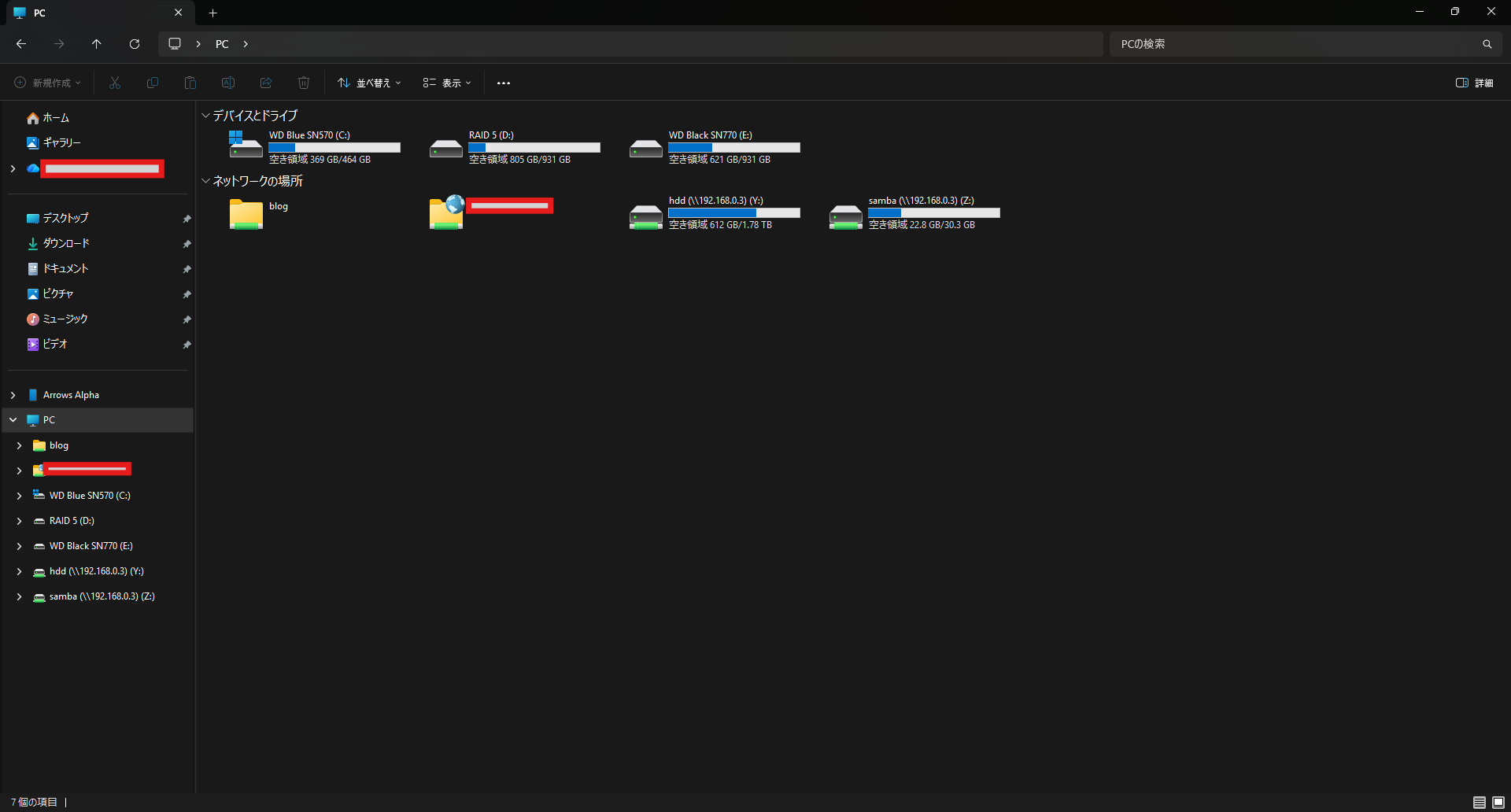Open the blog network folder icon
The height and width of the screenshot is (812, 1511).
pos(246,213)
